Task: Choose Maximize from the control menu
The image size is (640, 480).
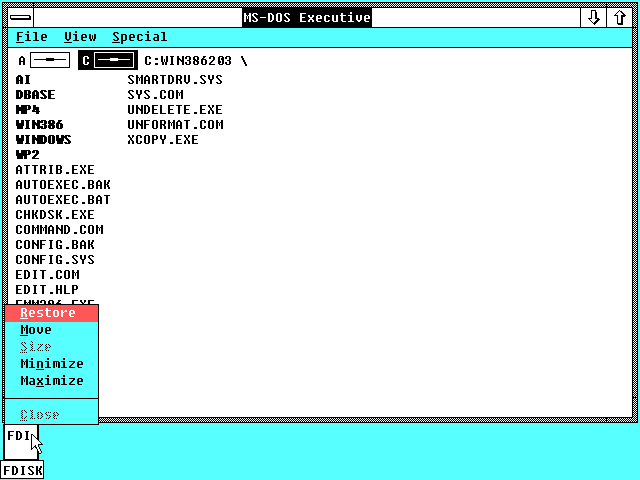Action: point(51,381)
